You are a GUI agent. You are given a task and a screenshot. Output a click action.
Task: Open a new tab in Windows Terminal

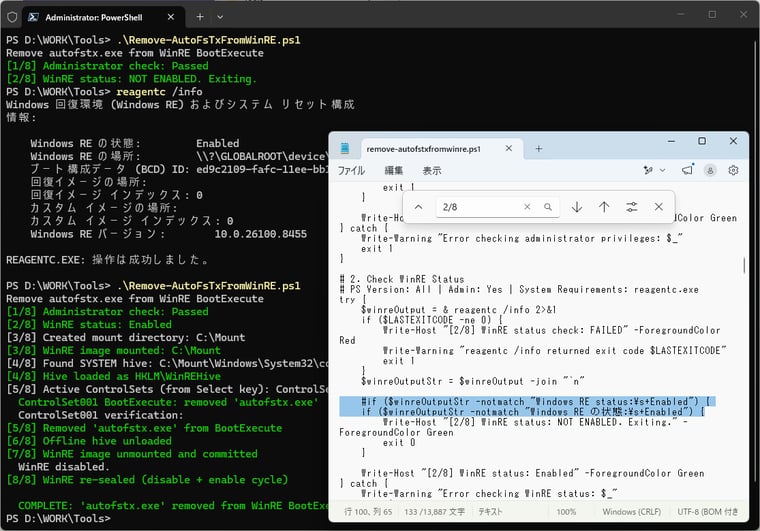(200, 17)
